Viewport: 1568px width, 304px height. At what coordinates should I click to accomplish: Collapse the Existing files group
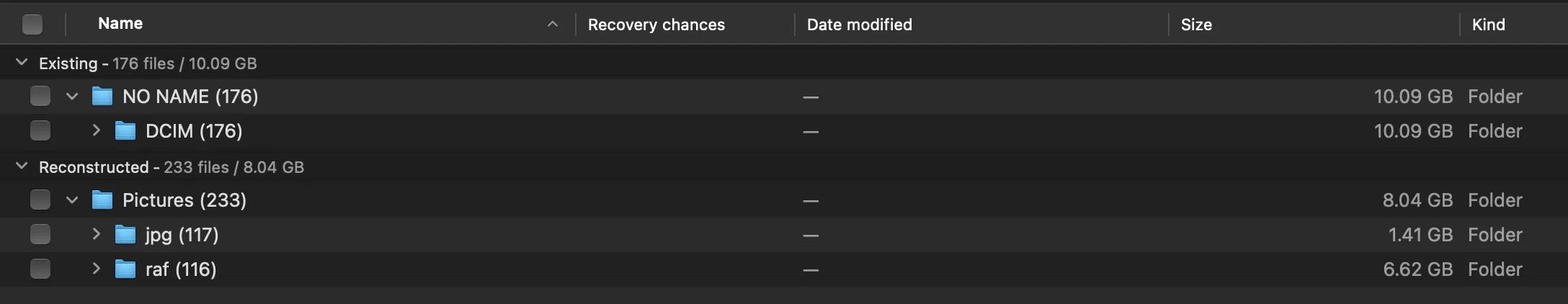coord(22,63)
